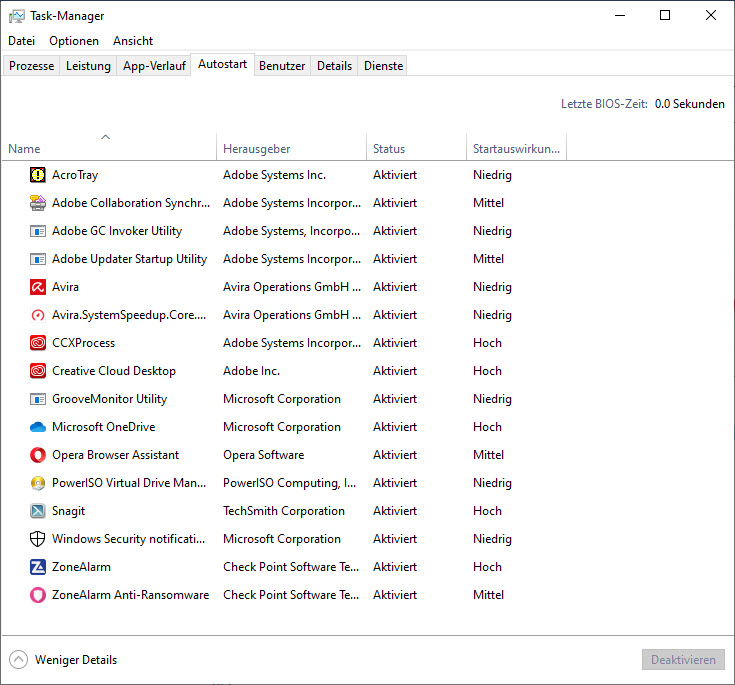Select the PowerISO Virtual Drive Manager entry
This screenshot has width=735, height=685.
[x=129, y=483]
